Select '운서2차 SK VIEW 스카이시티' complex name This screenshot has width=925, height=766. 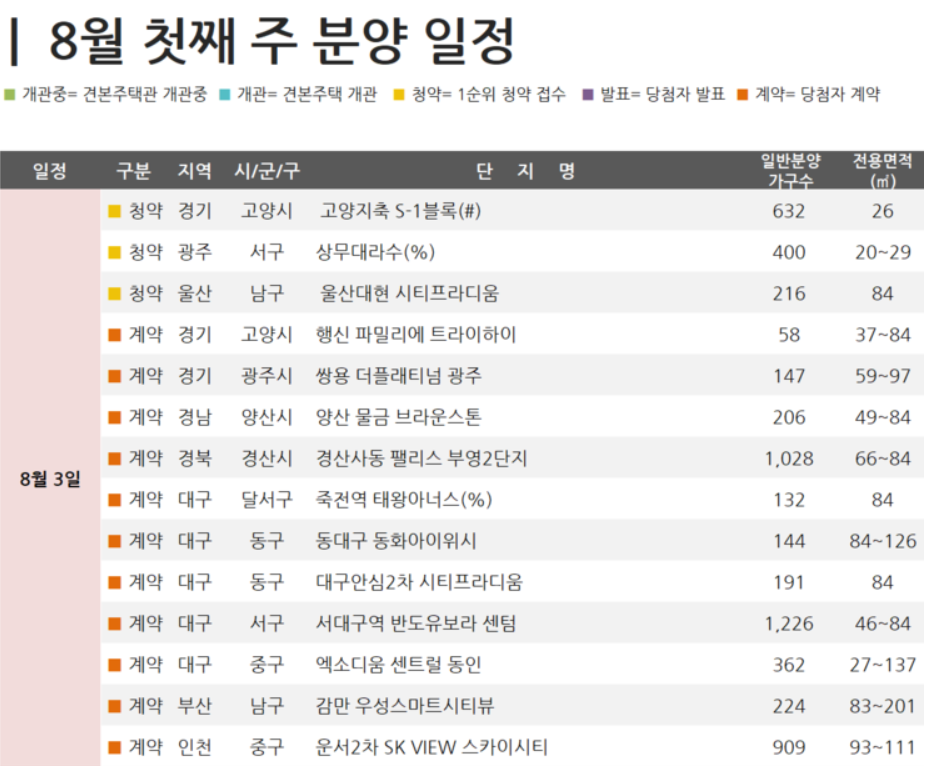pos(431,747)
